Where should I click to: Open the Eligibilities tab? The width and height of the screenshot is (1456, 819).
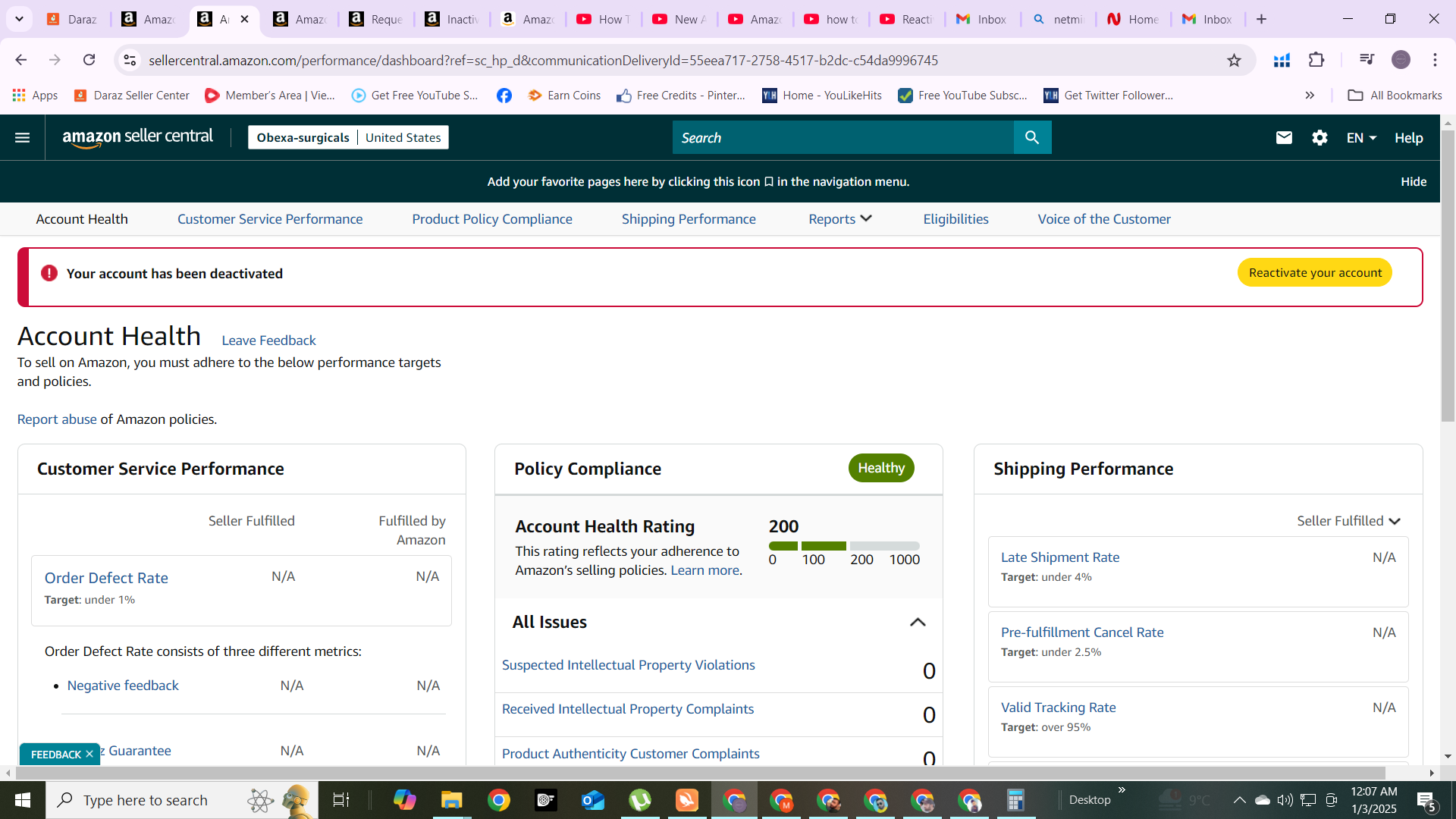point(955,219)
